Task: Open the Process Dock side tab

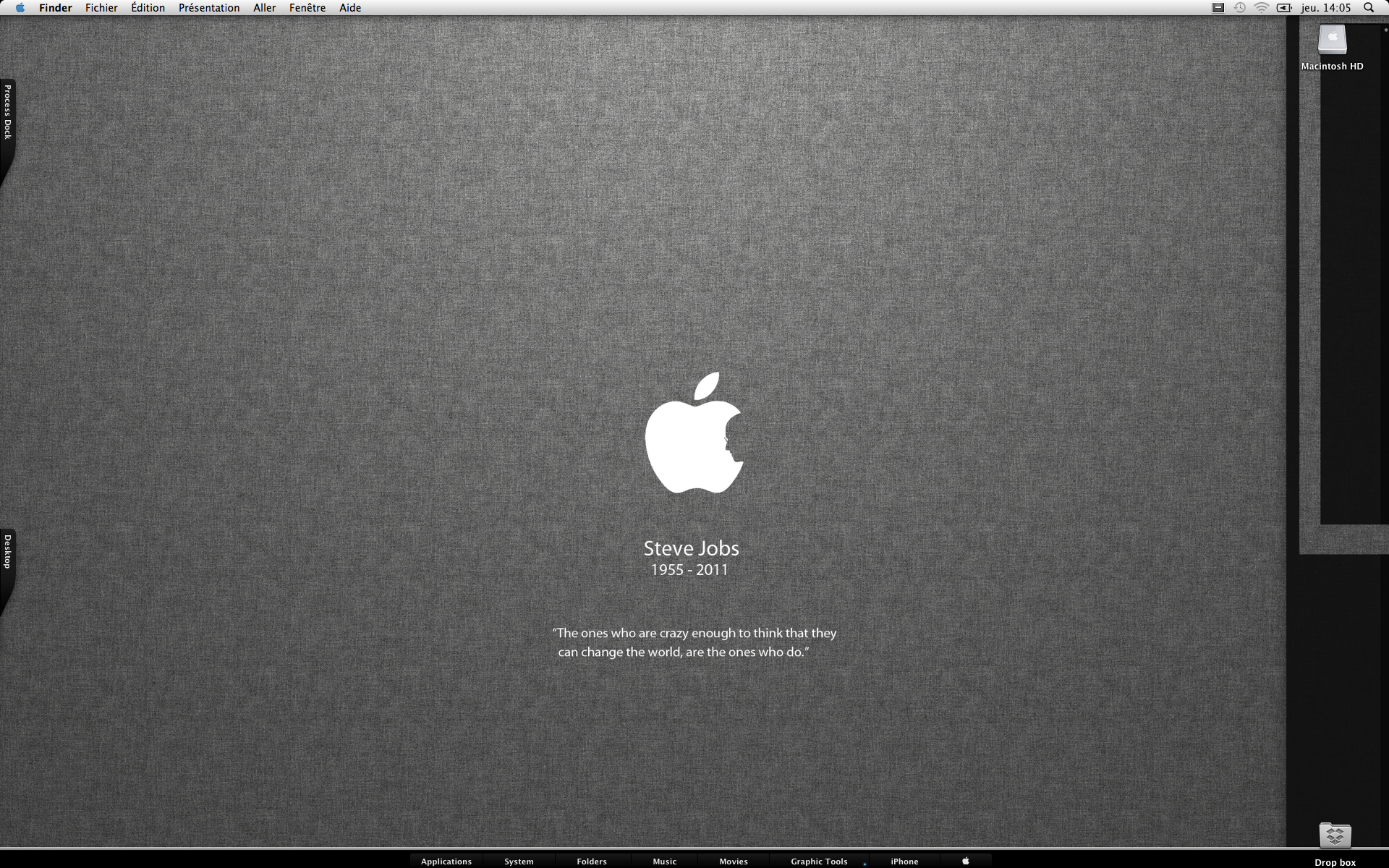Action: click(7, 123)
